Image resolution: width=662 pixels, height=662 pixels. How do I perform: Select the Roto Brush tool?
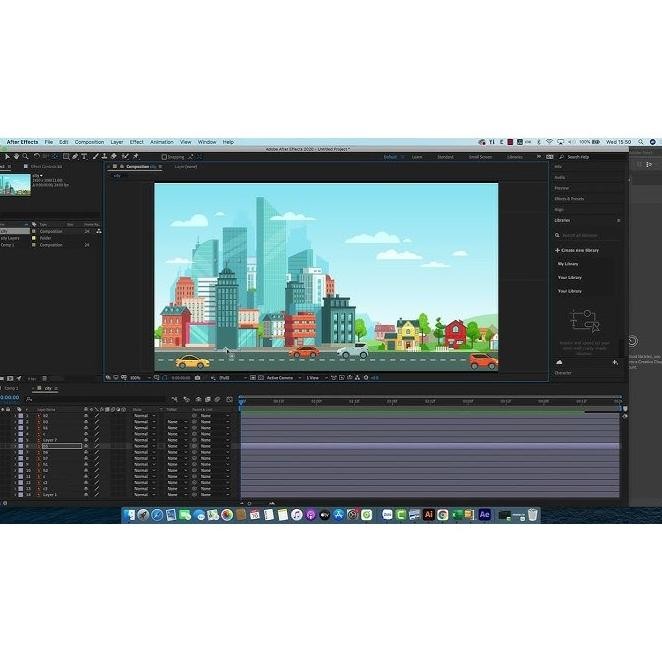pyautogui.click(x=125, y=157)
